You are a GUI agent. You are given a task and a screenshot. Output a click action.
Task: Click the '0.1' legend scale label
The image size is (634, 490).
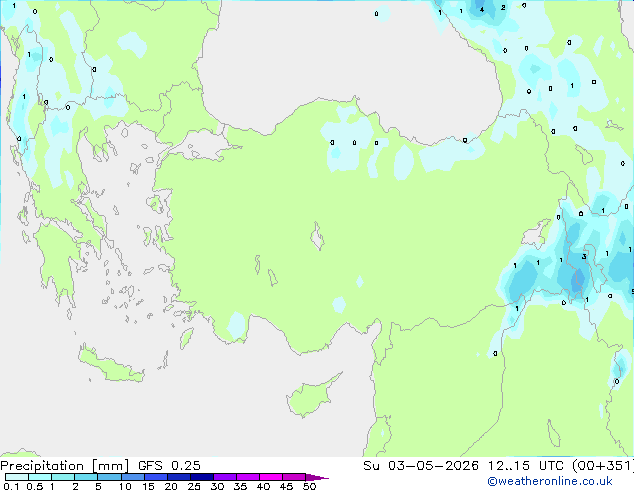point(11,486)
